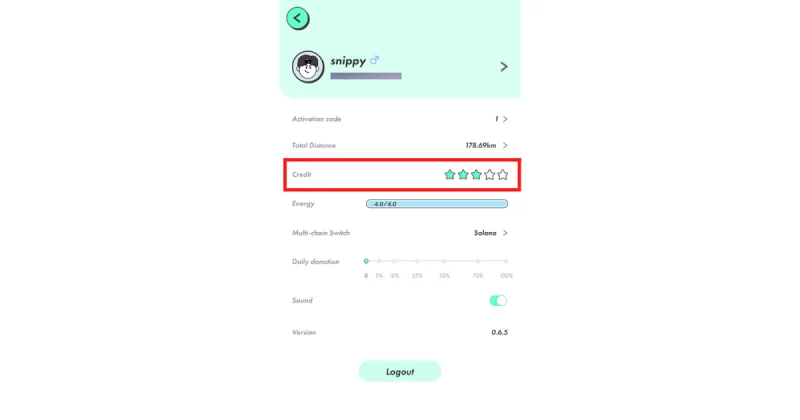Open the Activation code row
This screenshot has height=420, width=800.
[400, 119]
